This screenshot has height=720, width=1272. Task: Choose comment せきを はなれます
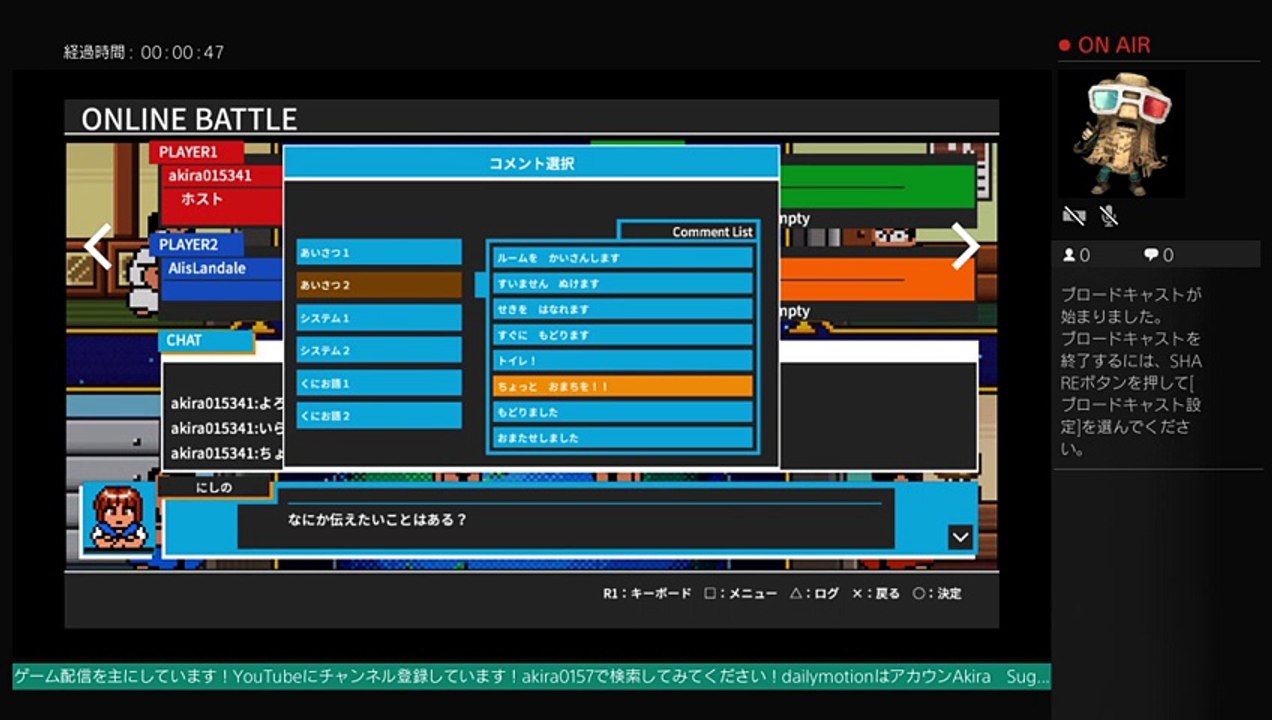[622, 309]
